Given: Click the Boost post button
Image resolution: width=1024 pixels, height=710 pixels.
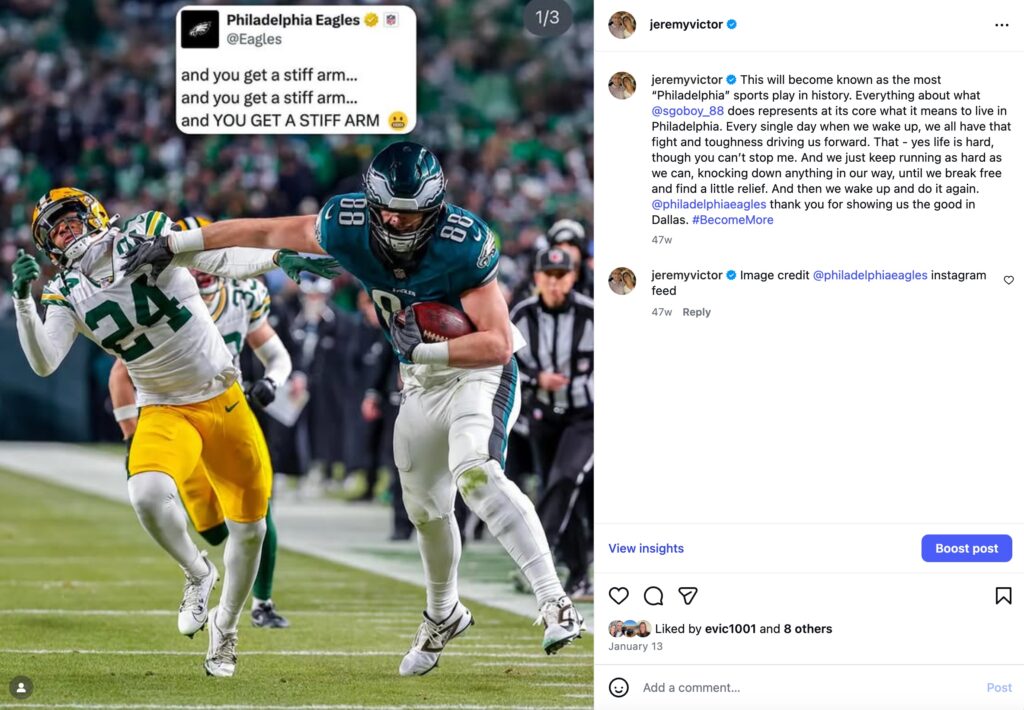Looking at the screenshot, I should (966, 548).
